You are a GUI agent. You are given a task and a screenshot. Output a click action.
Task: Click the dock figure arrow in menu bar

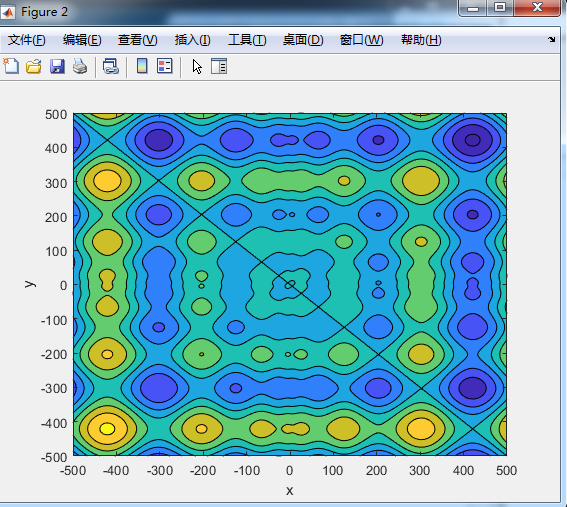(551, 39)
